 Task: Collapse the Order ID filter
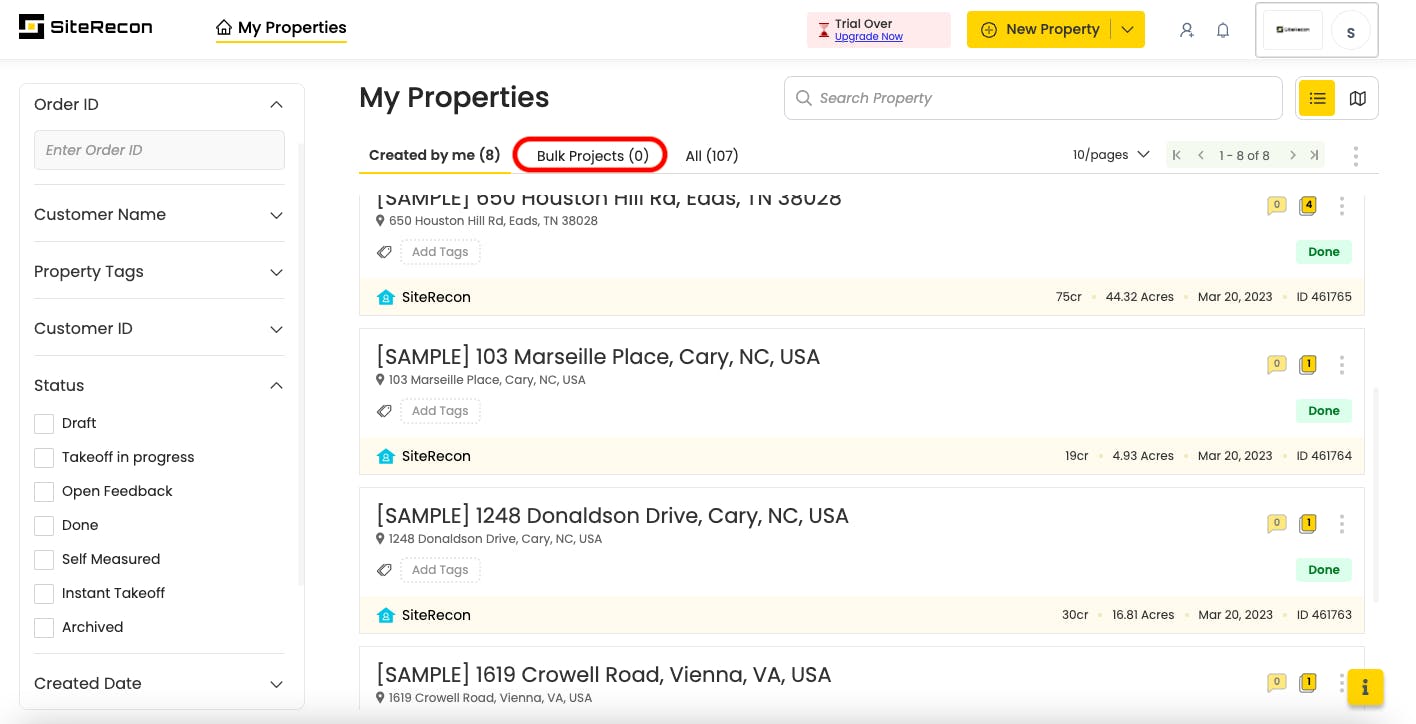tap(277, 105)
